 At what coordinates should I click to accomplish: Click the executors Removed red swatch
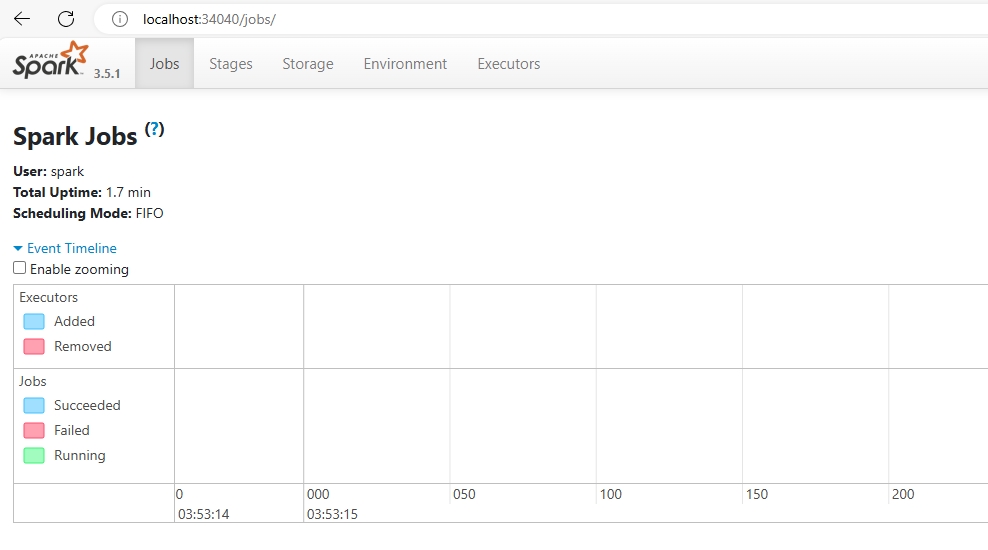34,346
